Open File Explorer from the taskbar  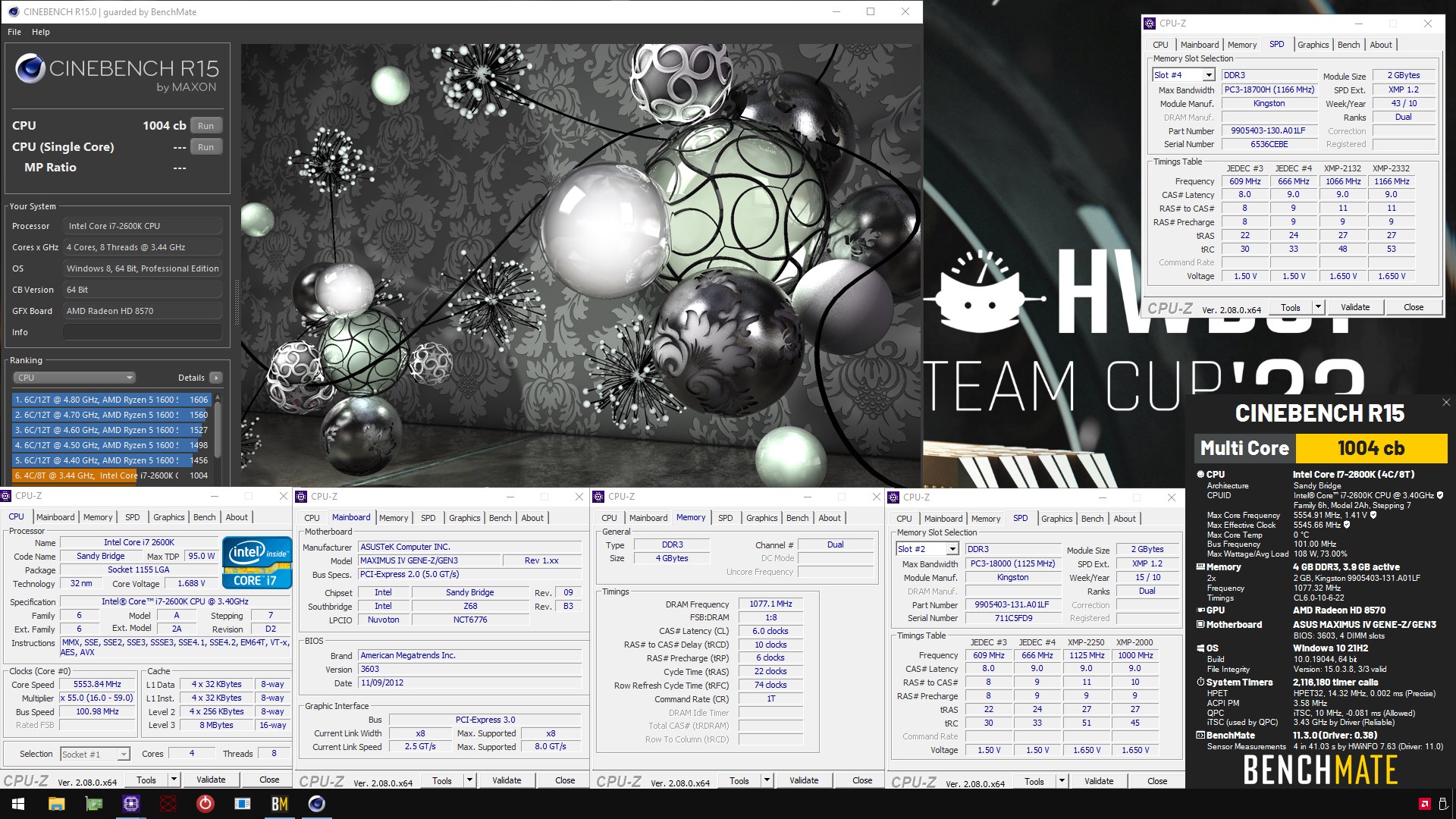[x=57, y=804]
